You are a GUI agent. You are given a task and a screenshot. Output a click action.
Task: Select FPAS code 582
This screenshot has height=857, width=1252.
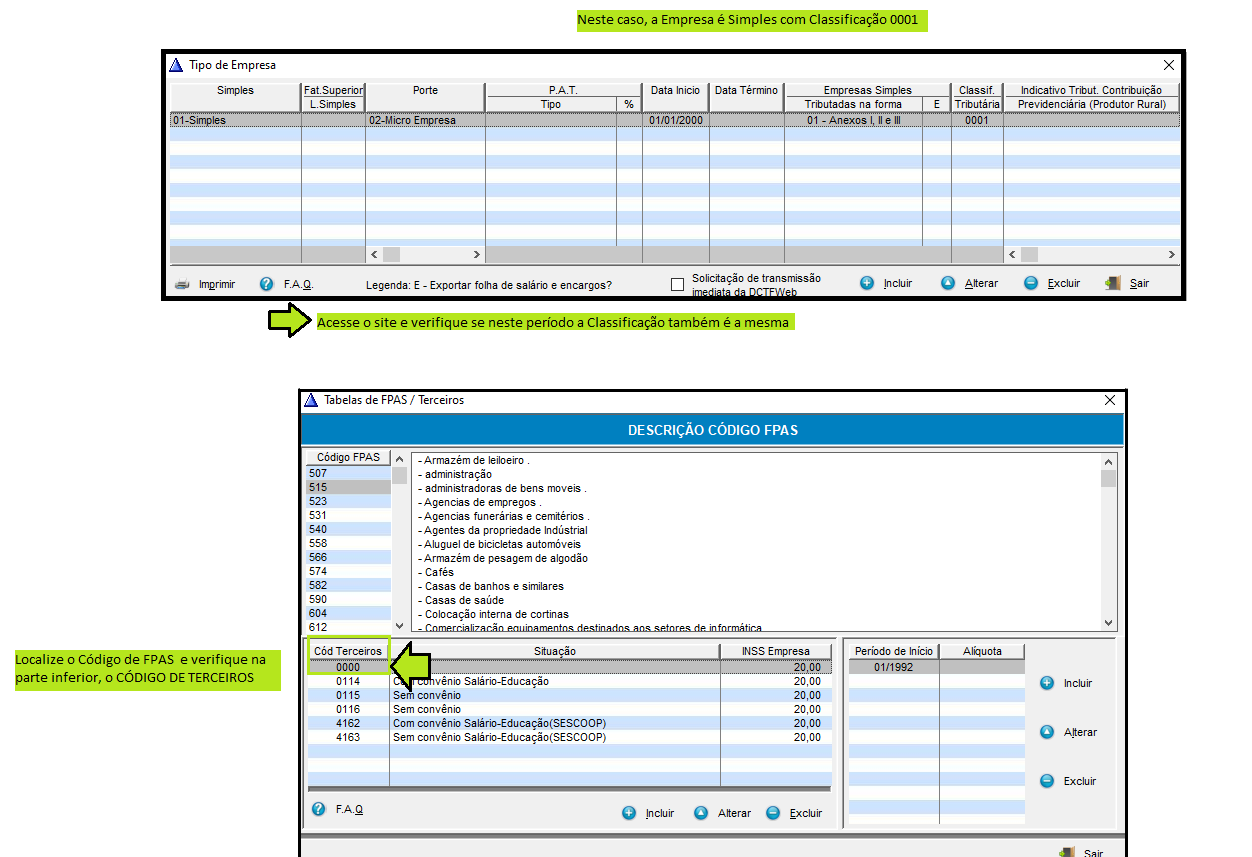coord(348,585)
